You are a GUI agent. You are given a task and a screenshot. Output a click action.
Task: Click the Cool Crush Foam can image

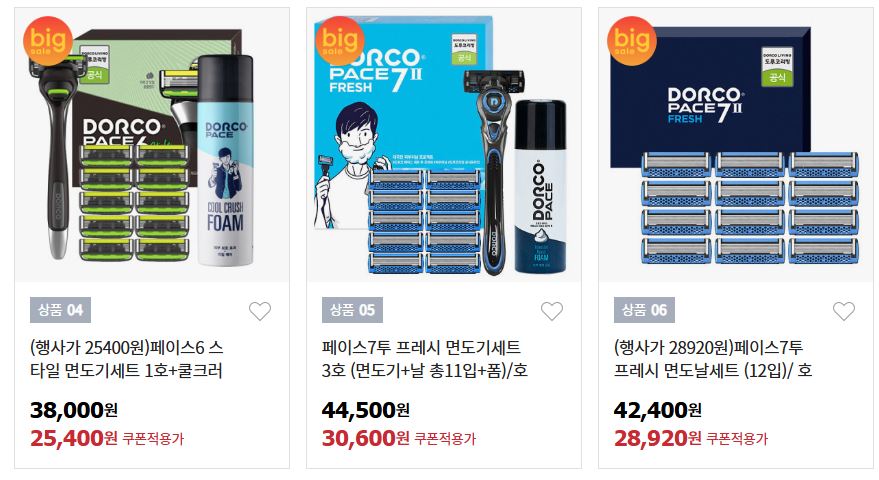tap(225, 160)
